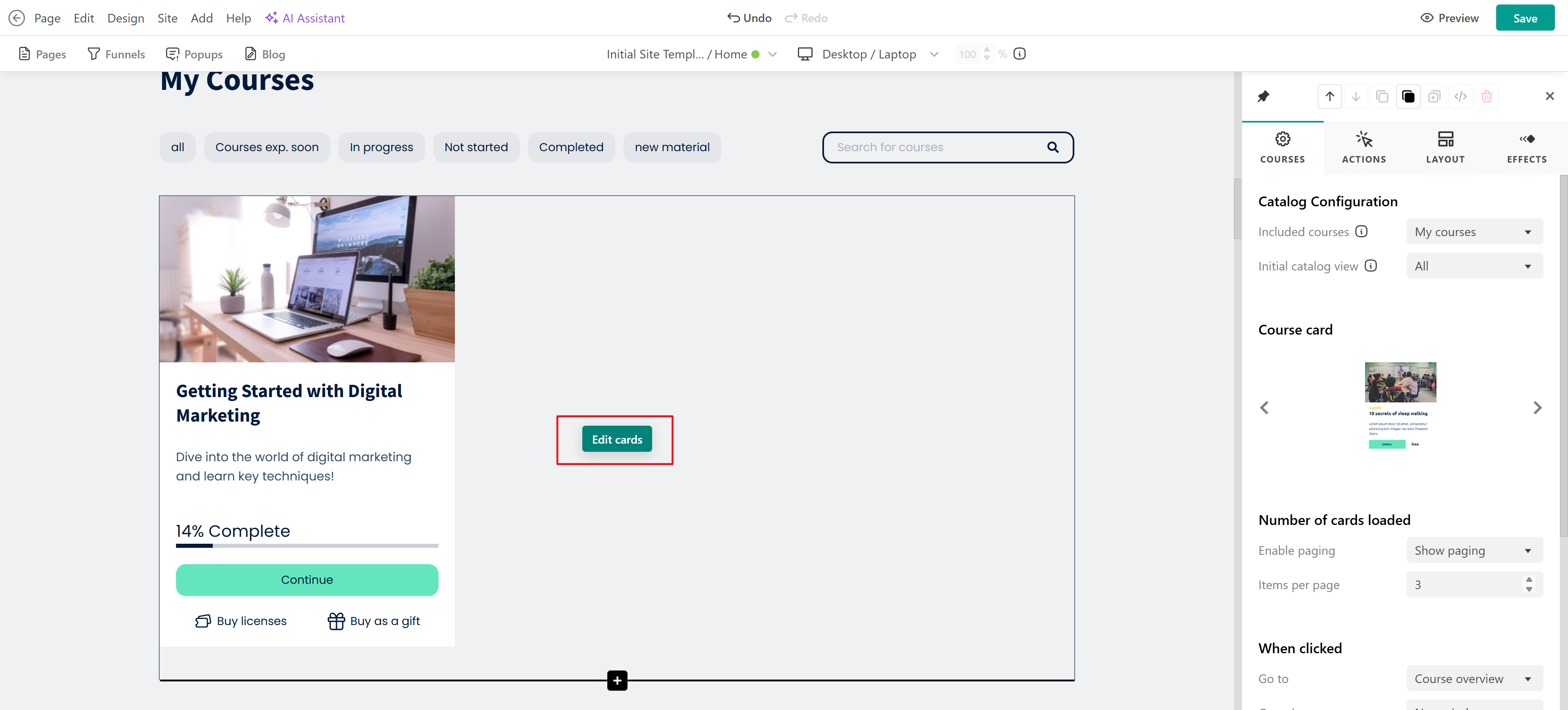Click the code brackets icon
1568x710 pixels.
click(x=1460, y=96)
